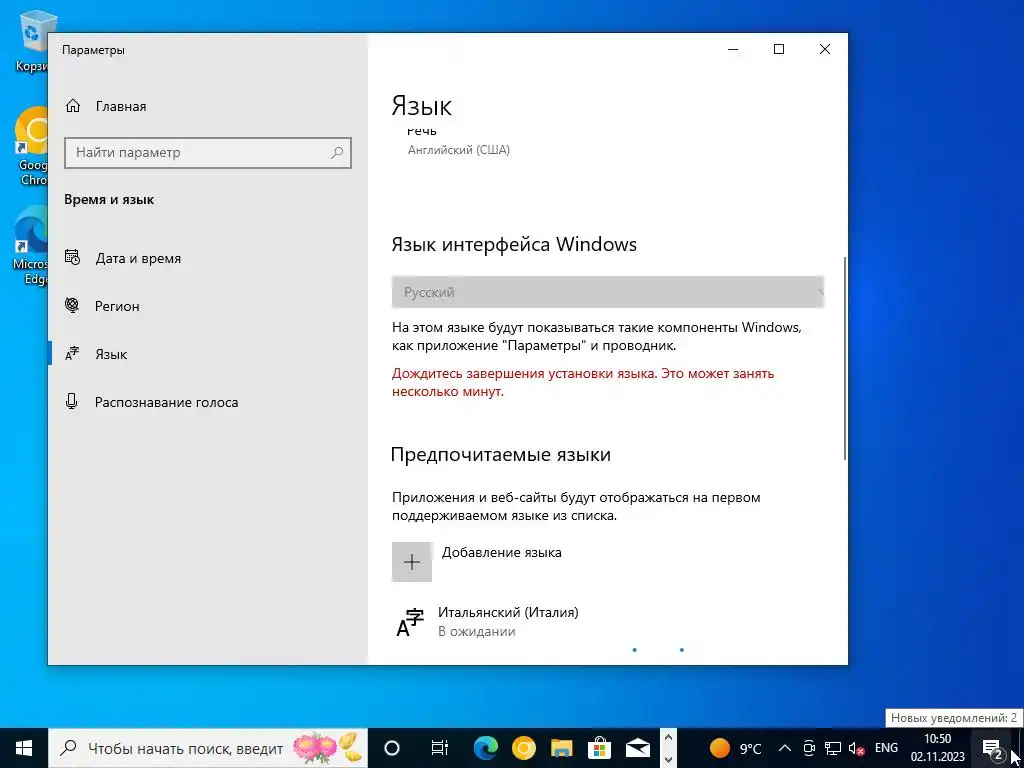This screenshot has width=1024, height=768.
Task: Click the Дата и время calendar icon
Action: [x=72, y=257]
